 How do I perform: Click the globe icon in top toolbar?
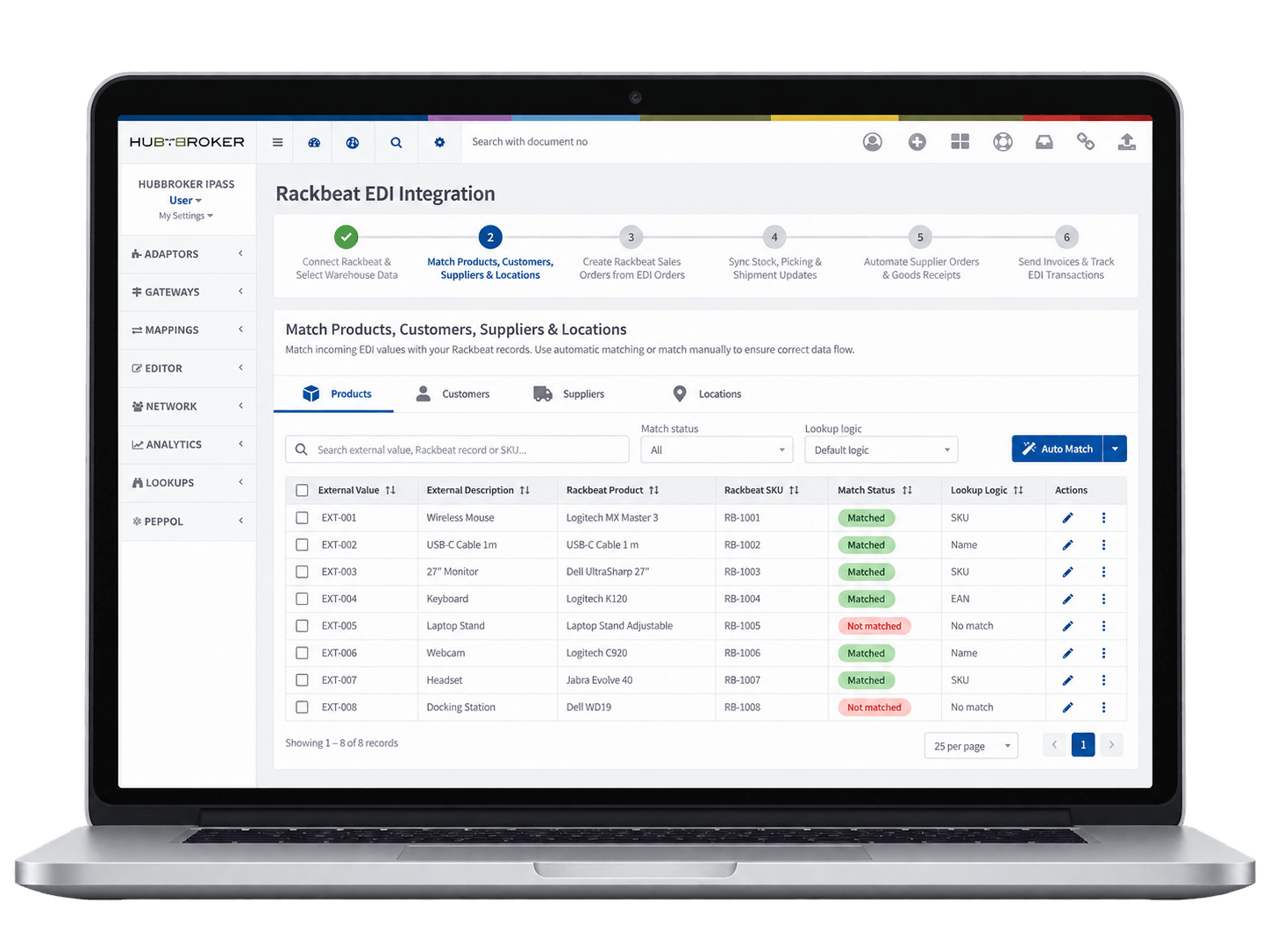(353, 142)
